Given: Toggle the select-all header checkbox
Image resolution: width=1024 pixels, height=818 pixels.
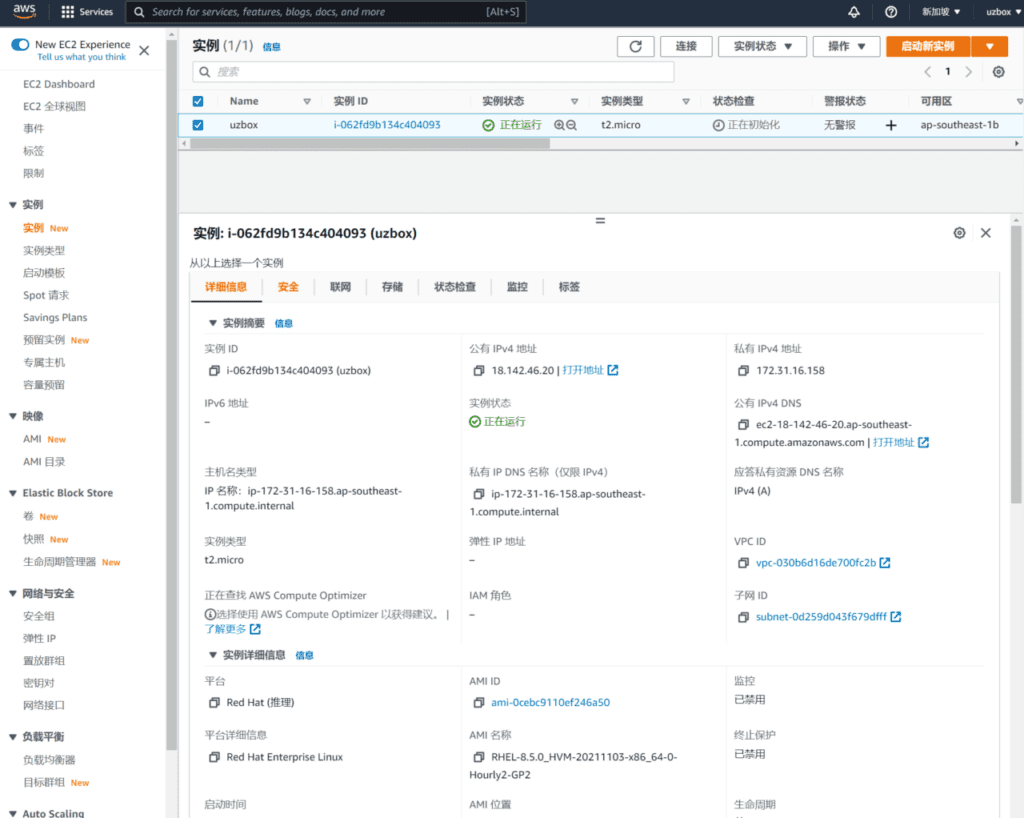Looking at the screenshot, I should [197, 101].
